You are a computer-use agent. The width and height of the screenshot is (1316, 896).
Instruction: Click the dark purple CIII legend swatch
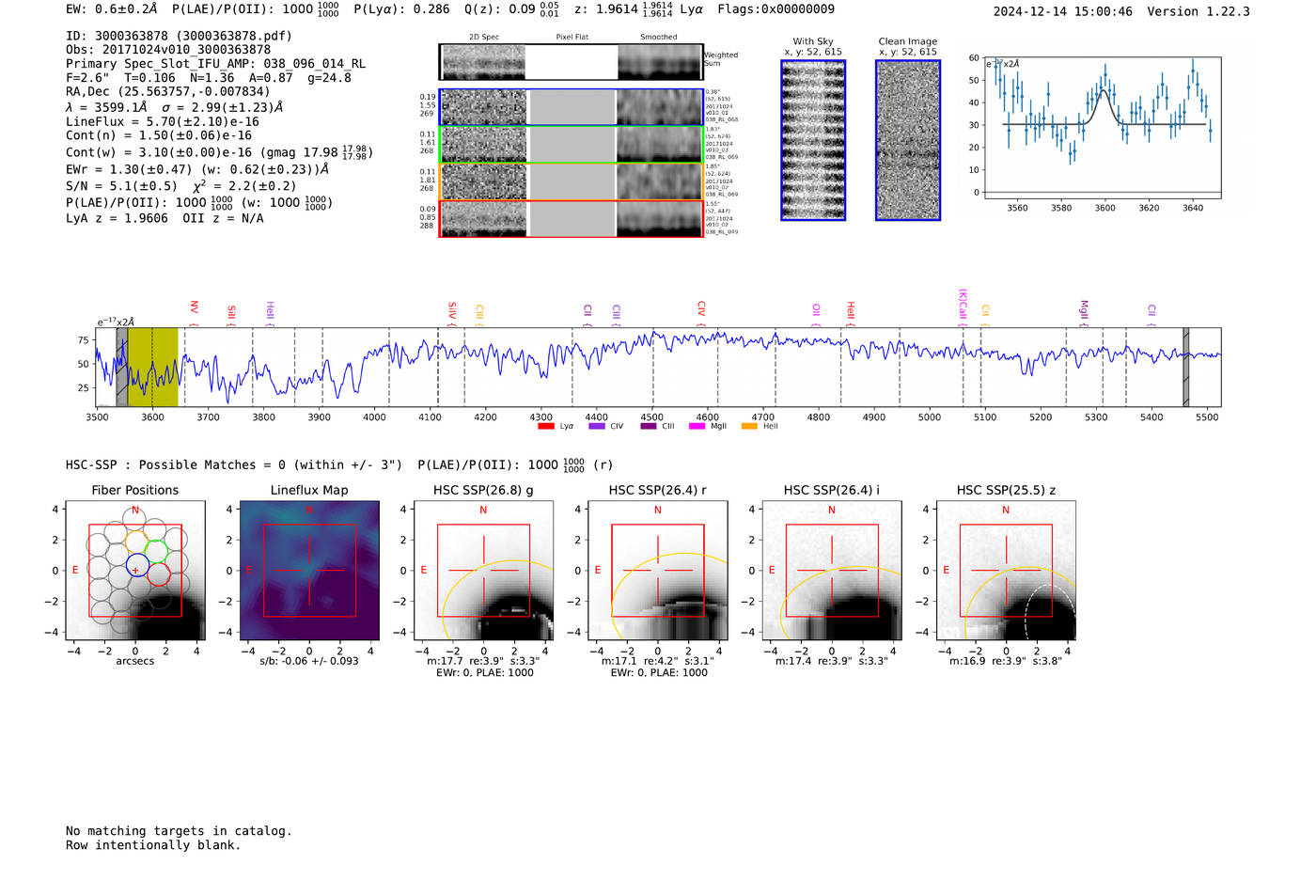tap(648, 427)
